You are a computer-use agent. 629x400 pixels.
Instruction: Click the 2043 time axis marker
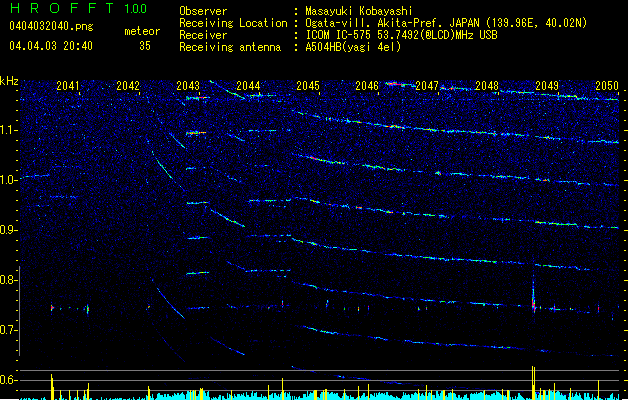(x=188, y=86)
